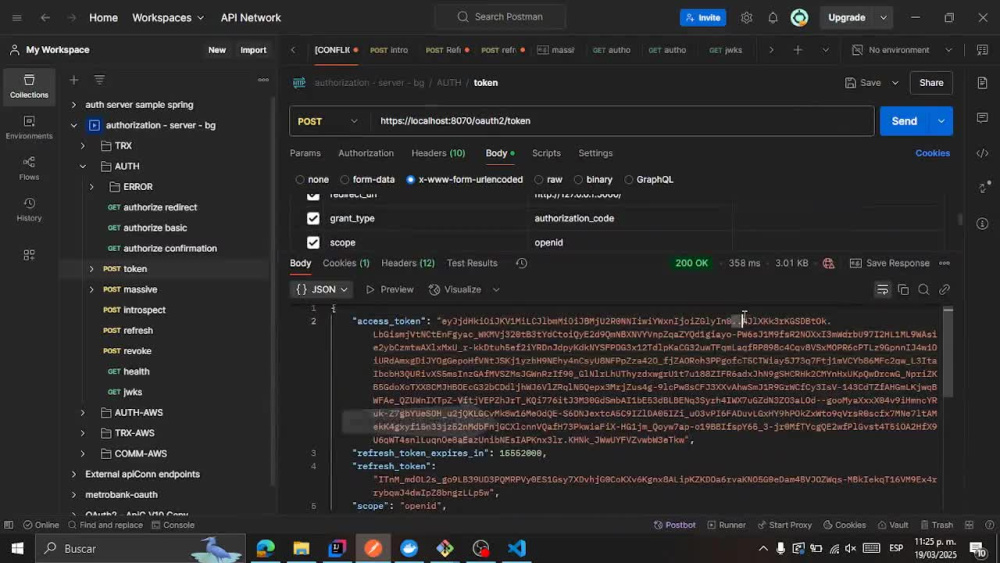1000x563 pixels.
Task: Search within the response body
Action: [x=923, y=289]
